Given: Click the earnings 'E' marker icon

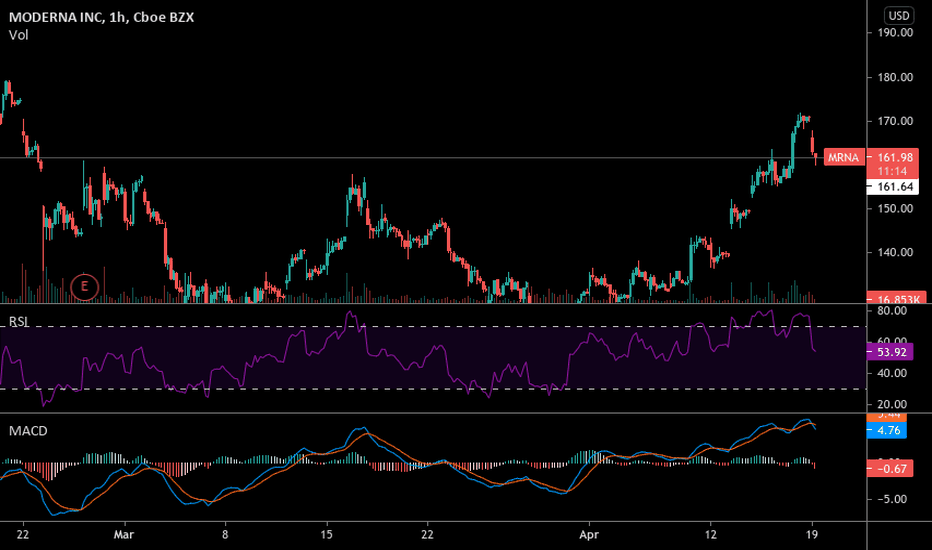Looking at the screenshot, I should pyautogui.click(x=84, y=287).
